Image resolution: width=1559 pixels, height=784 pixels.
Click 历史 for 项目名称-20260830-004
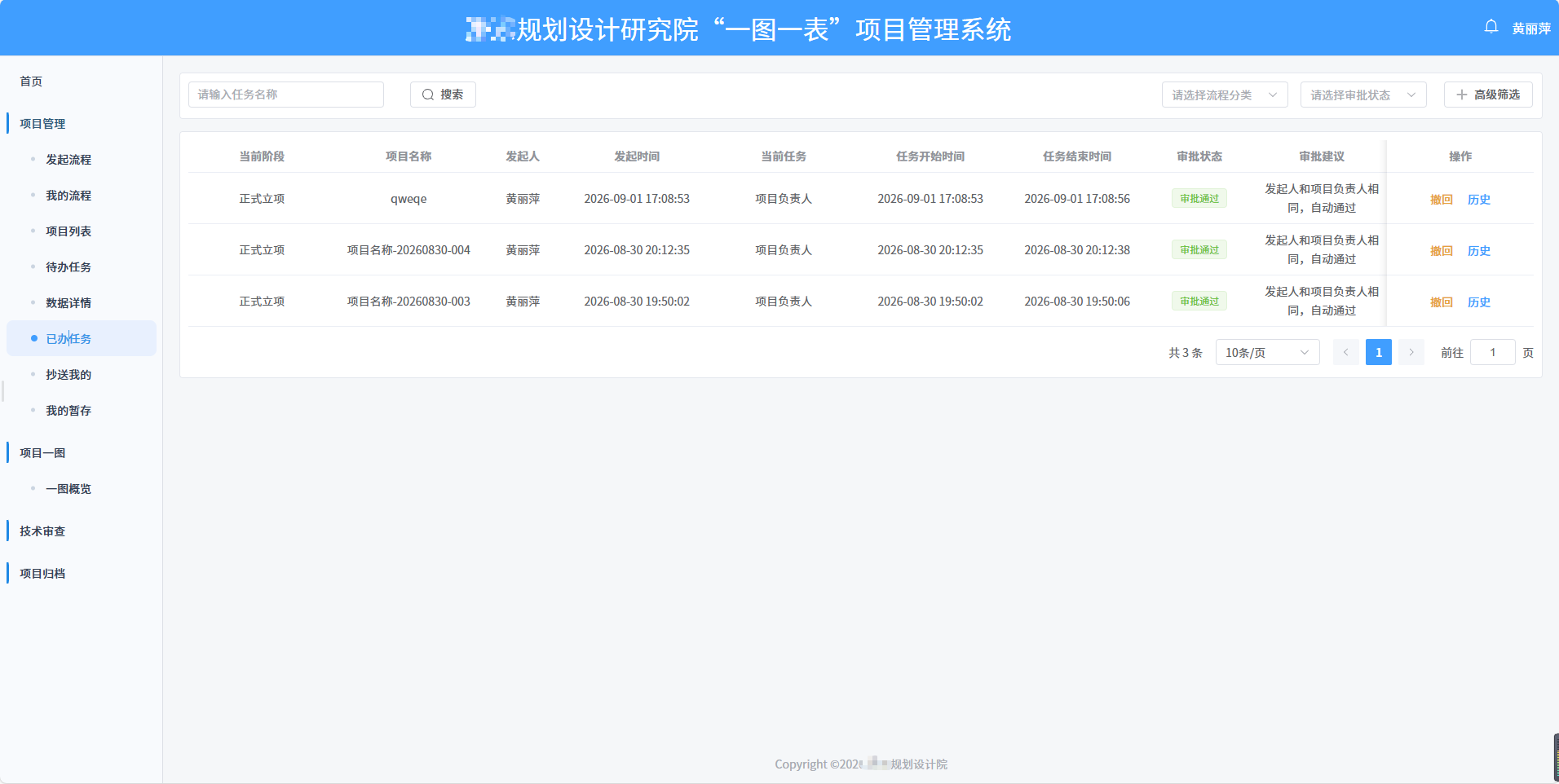pos(1479,251)
